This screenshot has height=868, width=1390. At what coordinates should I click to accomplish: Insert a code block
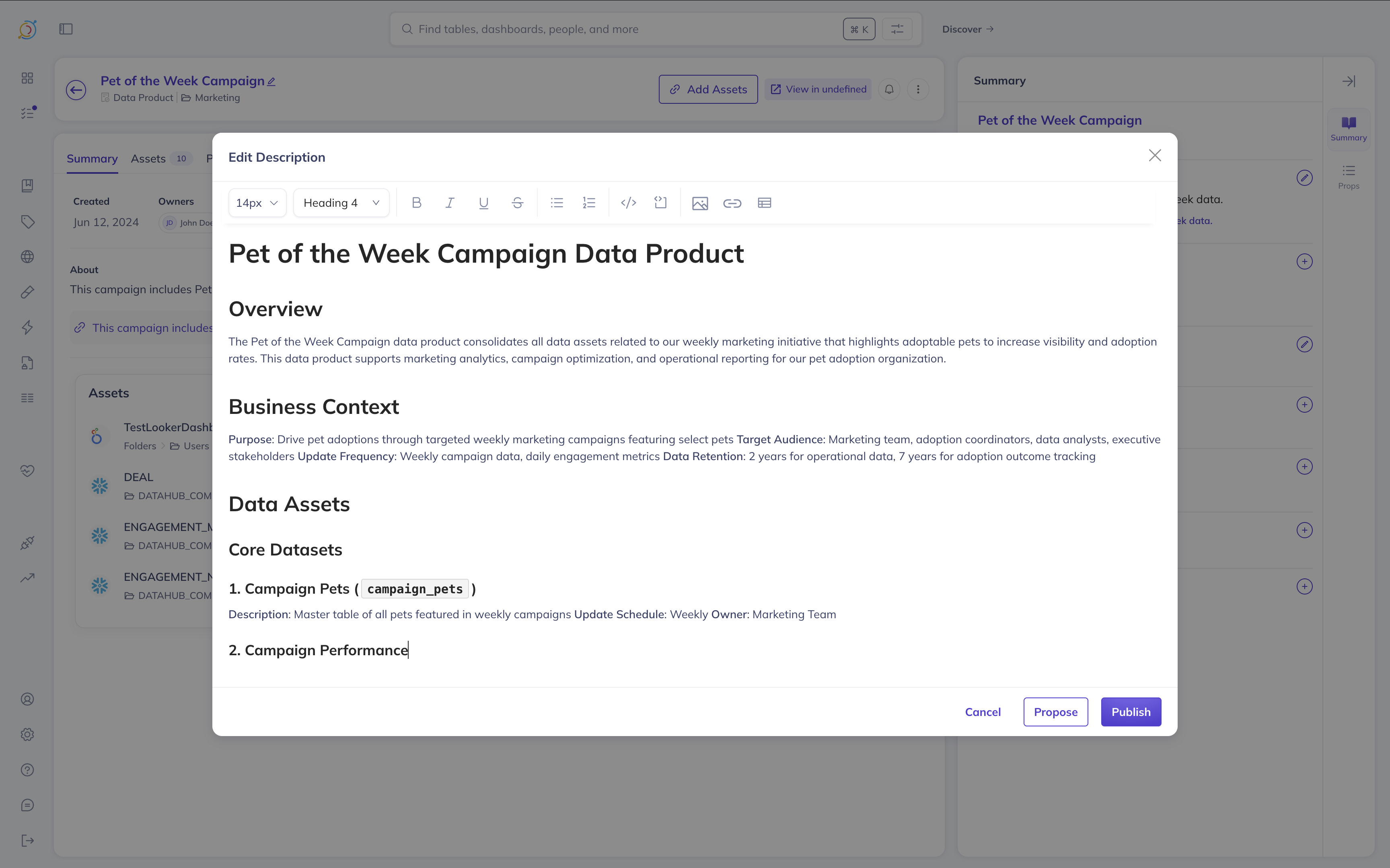(660, 203)
